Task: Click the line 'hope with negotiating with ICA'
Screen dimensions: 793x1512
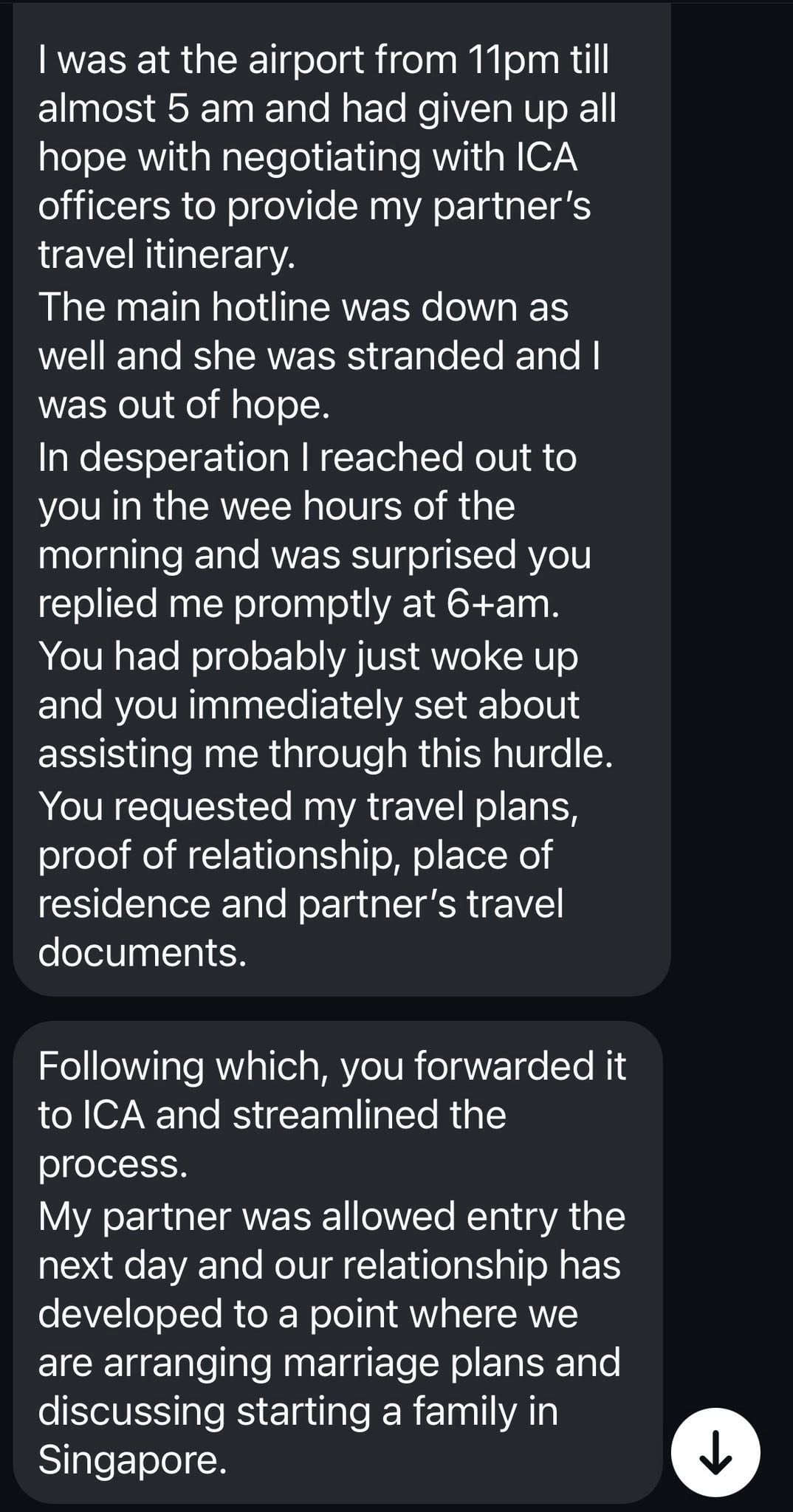Action: (x=307, y=157)
